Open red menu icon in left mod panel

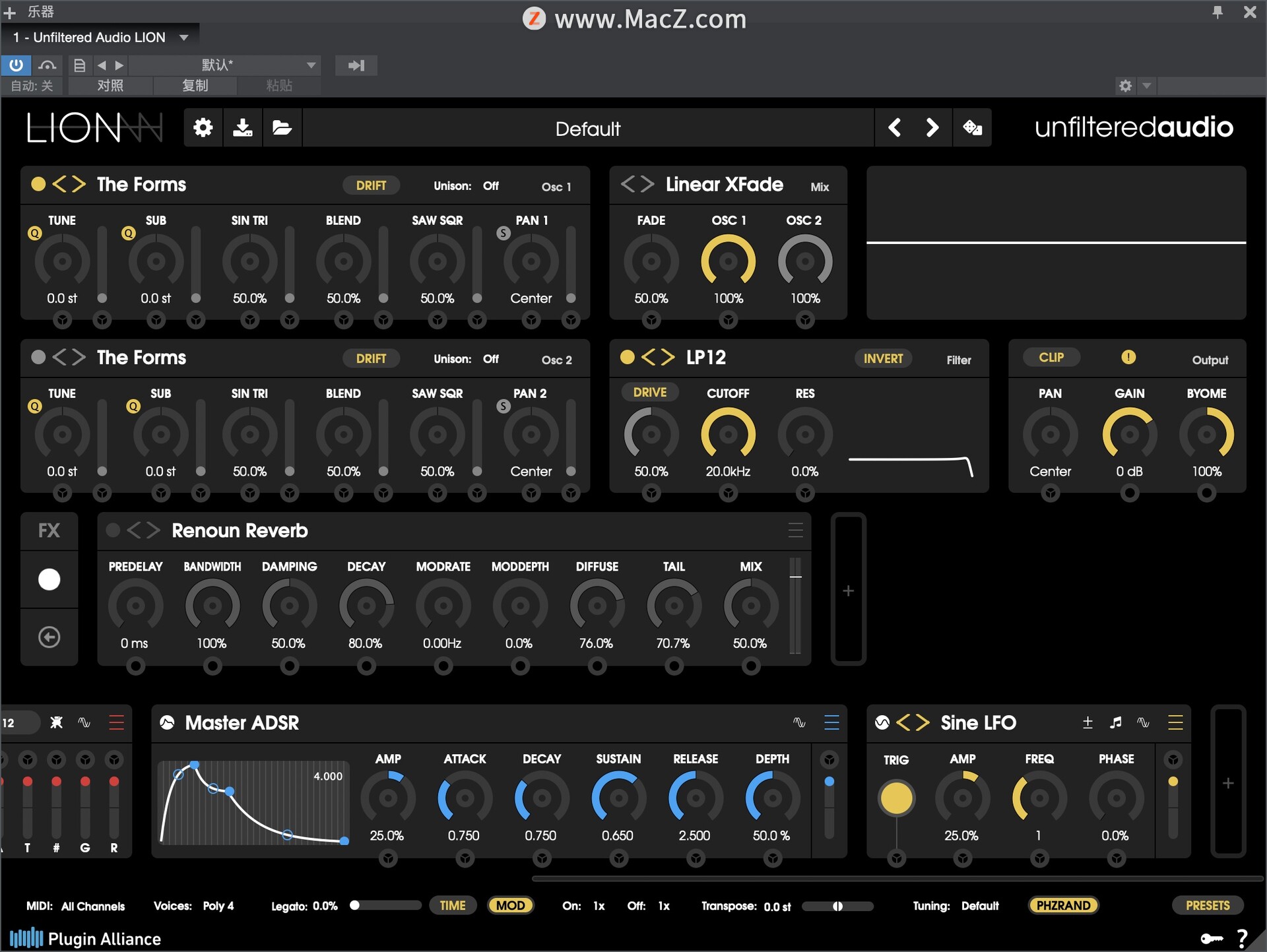[116, 722]
